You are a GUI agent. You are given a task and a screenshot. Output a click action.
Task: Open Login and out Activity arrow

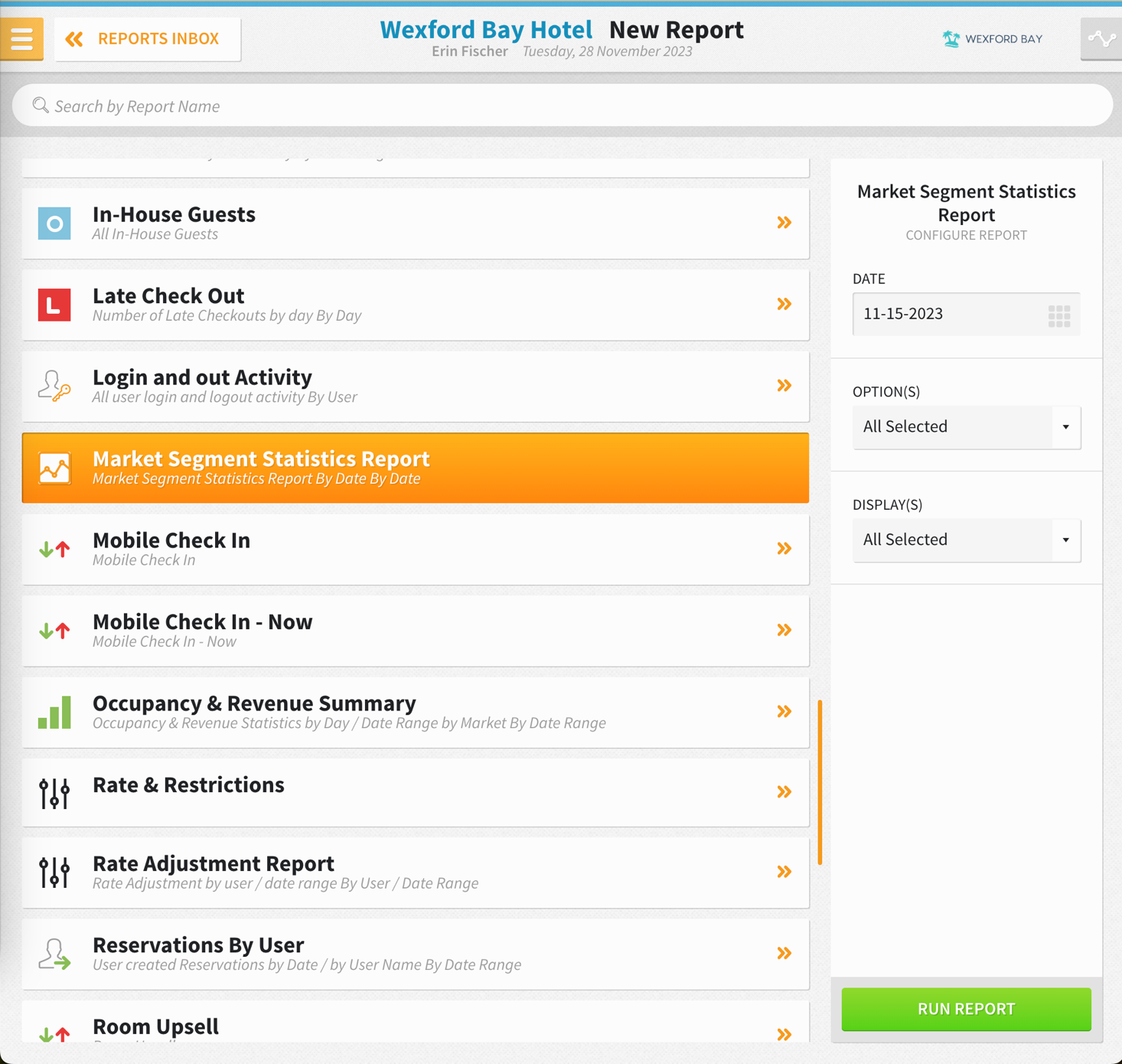click(x=784, y=385)
